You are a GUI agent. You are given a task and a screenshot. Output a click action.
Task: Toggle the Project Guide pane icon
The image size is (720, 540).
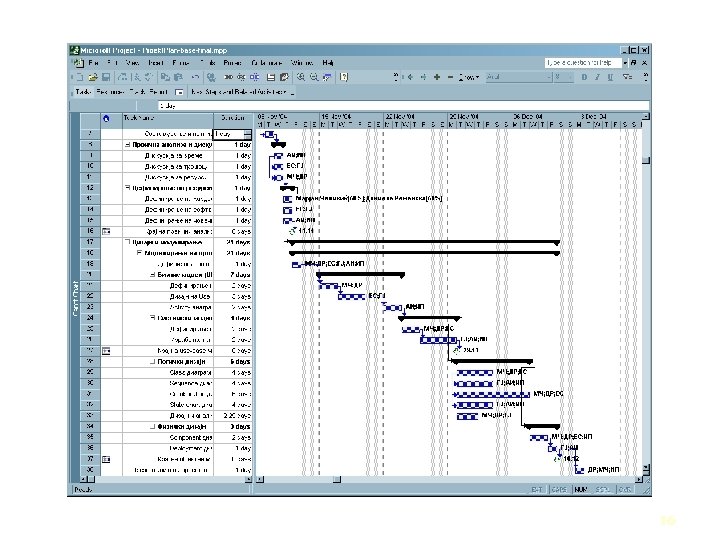click(x=180, y=92)
